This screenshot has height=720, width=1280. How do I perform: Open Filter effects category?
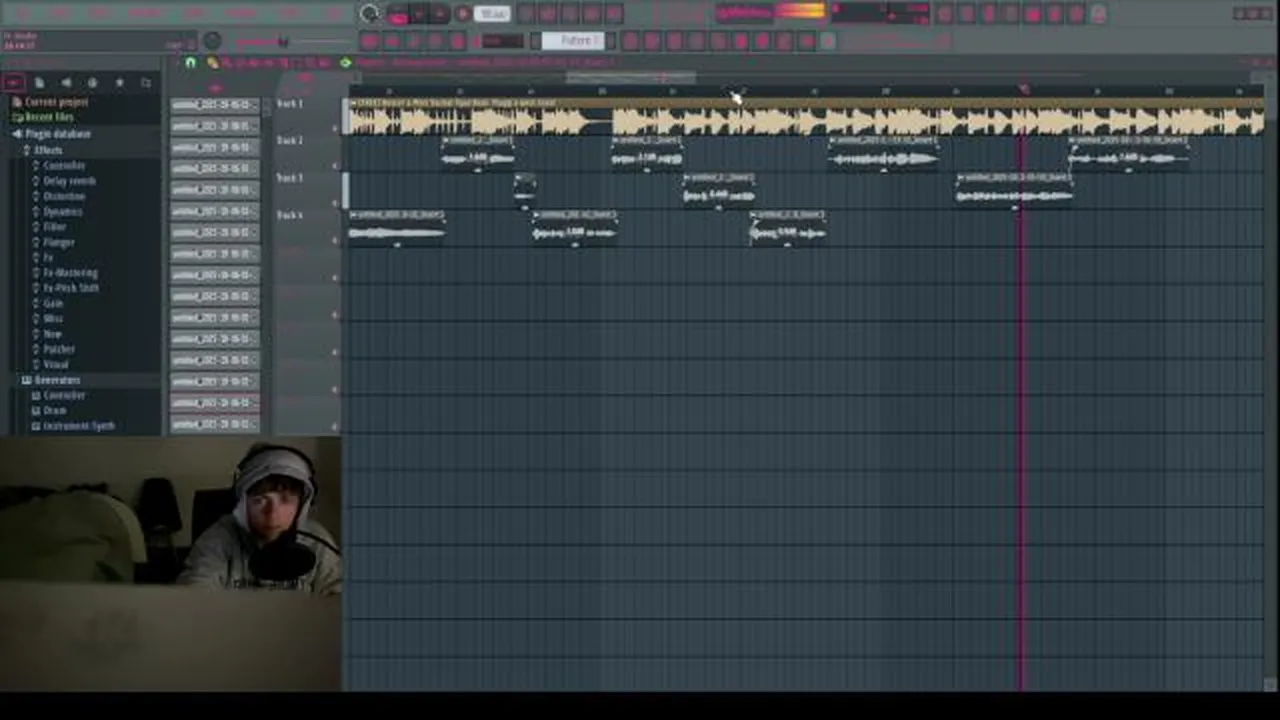53,227
